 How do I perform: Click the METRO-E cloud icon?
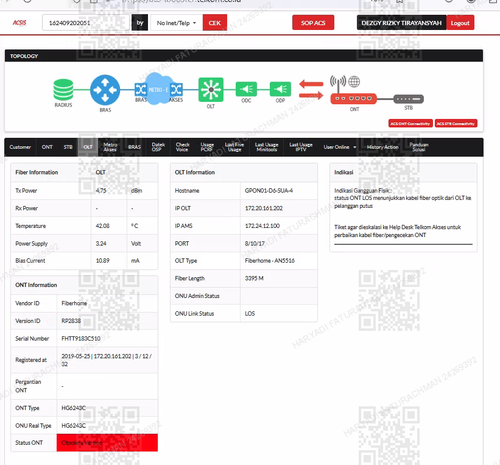click(x=158, y=89)
